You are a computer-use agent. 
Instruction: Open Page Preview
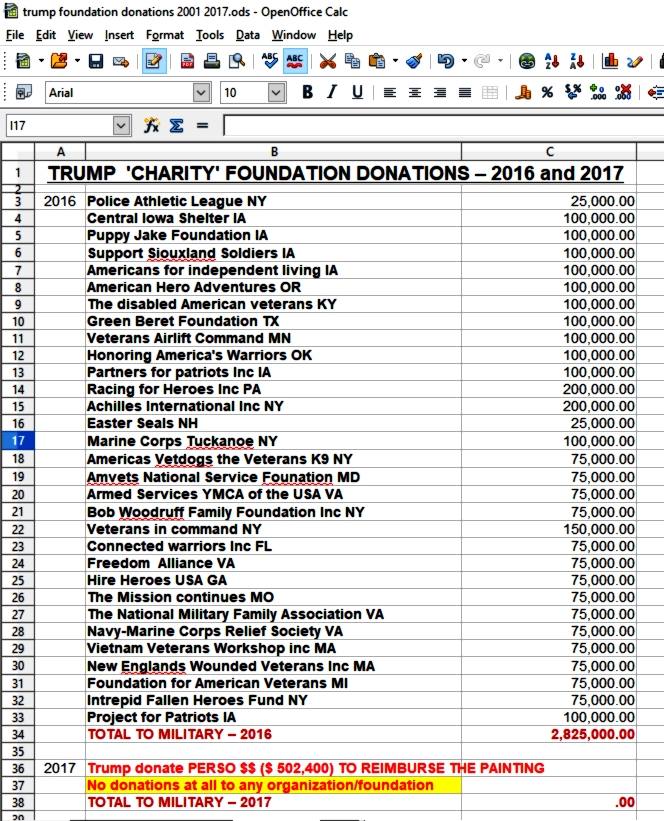(x=237, y=61)
